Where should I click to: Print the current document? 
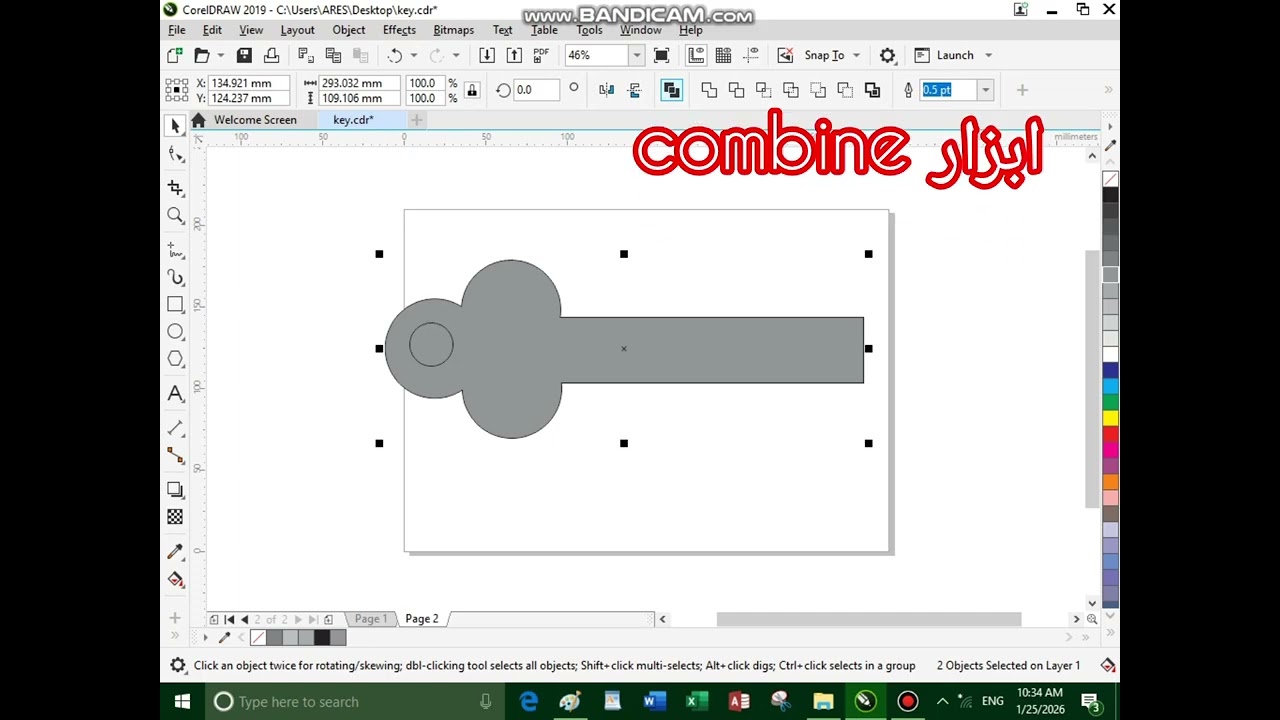coord(271,56)
